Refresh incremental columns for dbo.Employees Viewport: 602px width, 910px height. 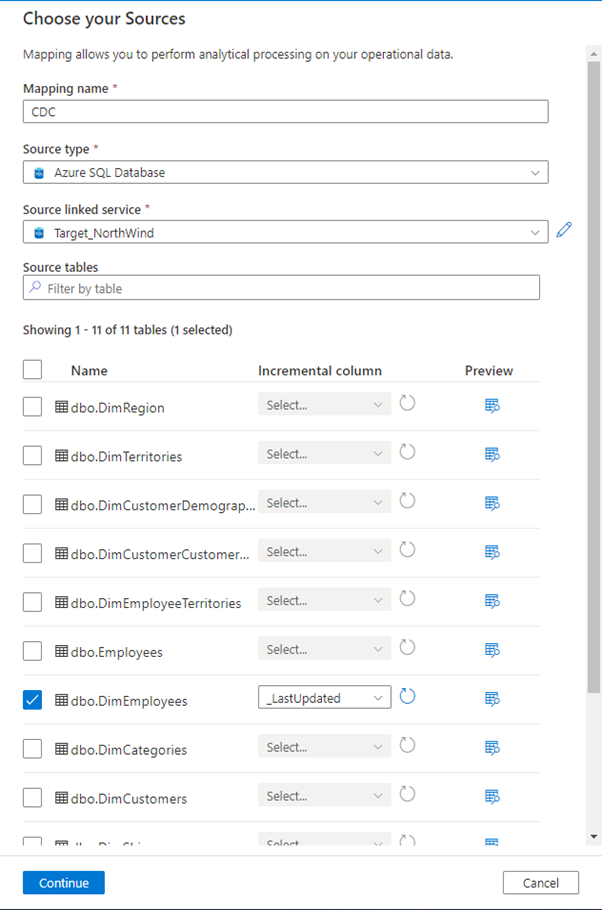408,647
